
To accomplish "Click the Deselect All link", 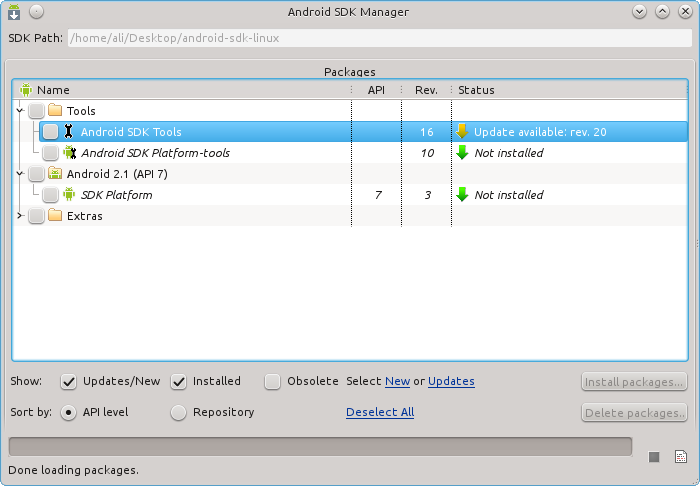I will coord(380,412).
